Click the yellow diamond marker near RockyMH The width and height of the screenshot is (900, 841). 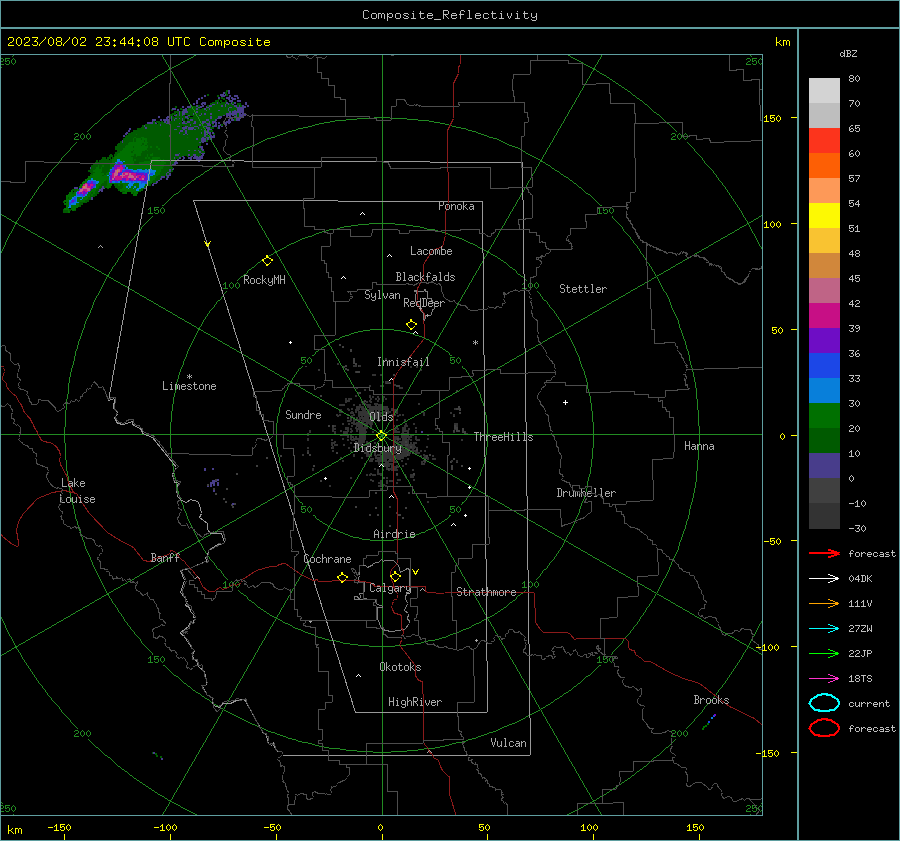(x=267, y=261)
